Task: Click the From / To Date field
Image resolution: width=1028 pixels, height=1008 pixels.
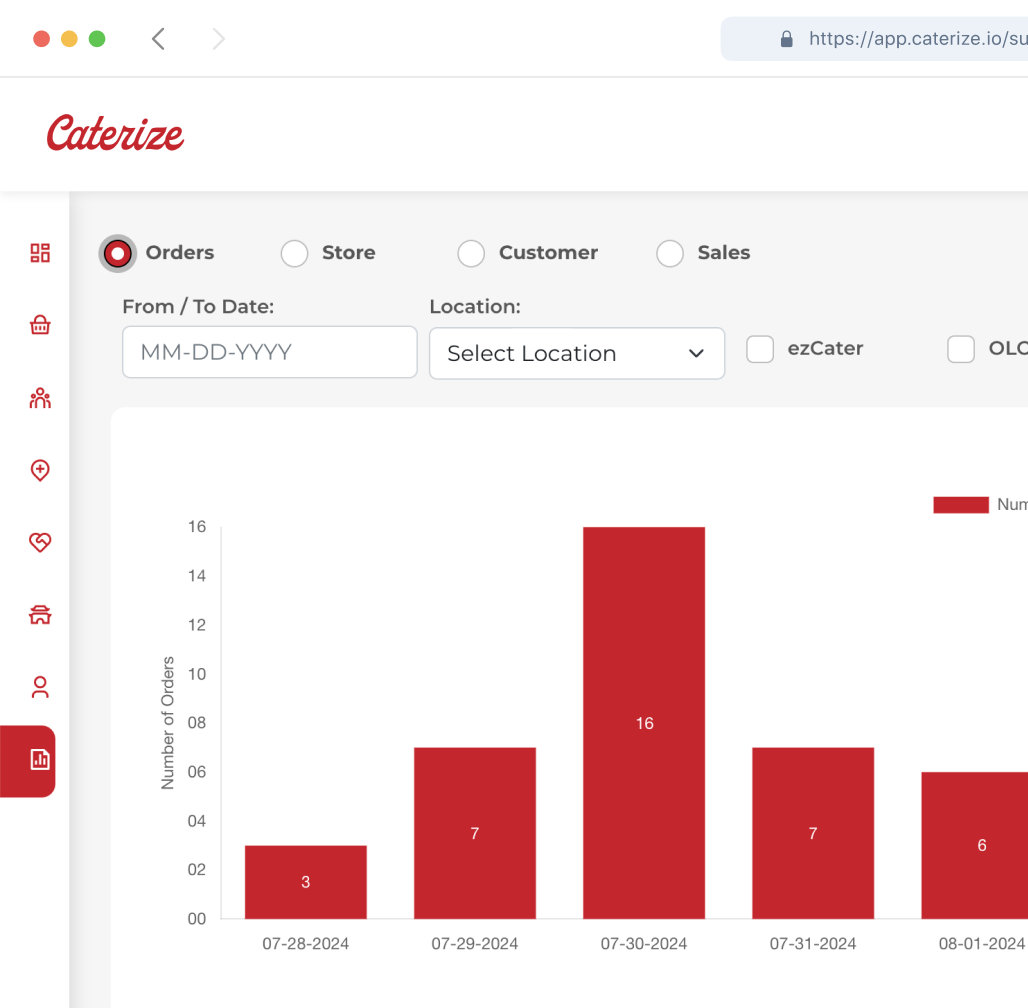Action: pyautogui.click(x=269, y=352)
